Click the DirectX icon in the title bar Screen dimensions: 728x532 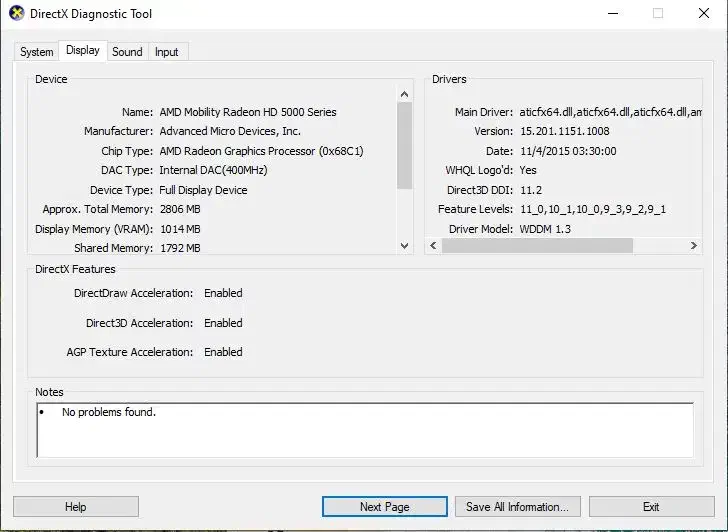(x=14, y=13)
